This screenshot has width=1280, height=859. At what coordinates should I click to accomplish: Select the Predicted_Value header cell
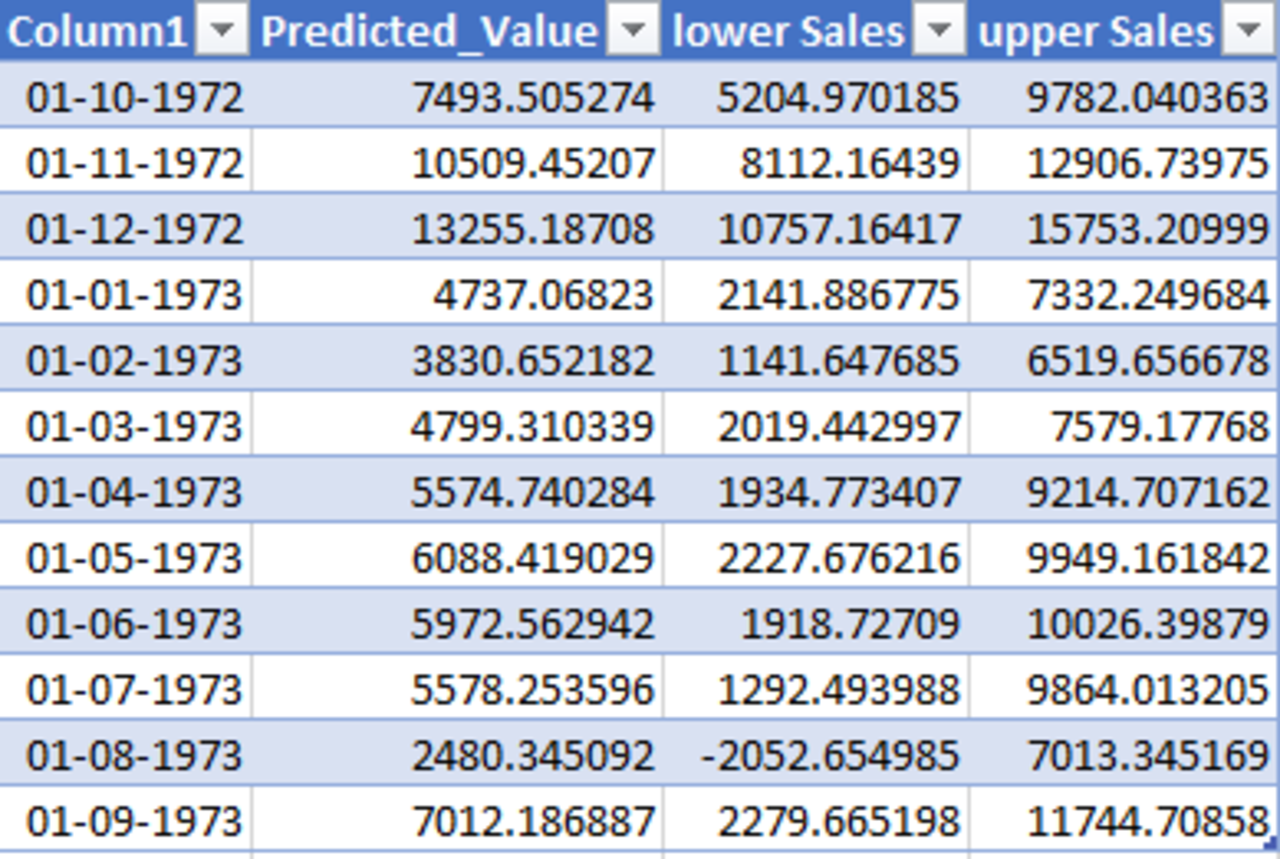coord(430,33)
